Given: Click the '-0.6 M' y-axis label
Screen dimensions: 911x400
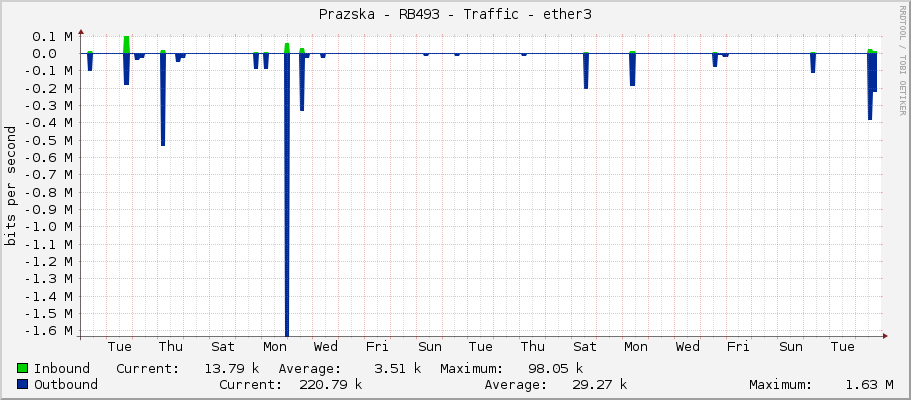Looking at the screenshot, I should tap(48, 158).
